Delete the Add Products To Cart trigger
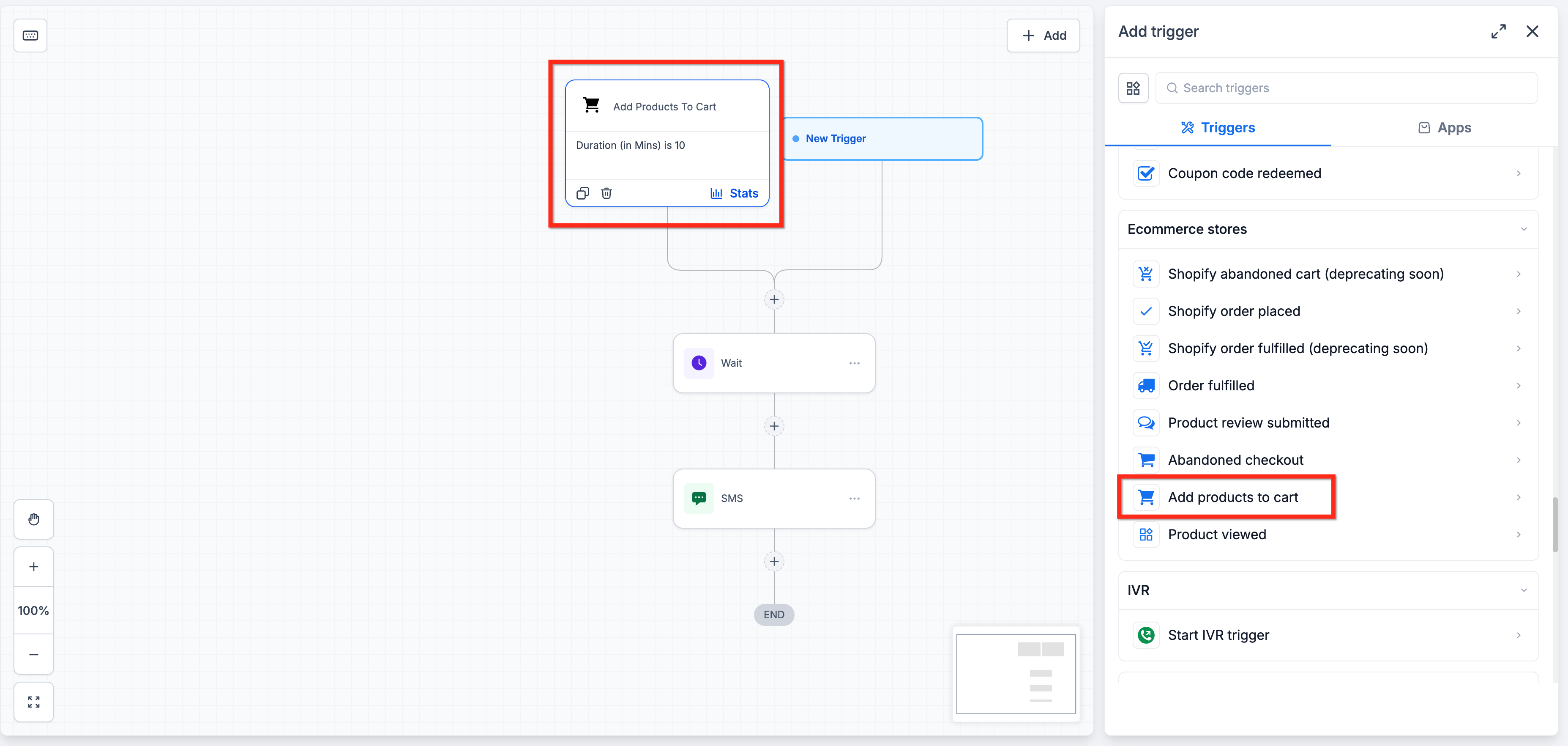The height and width of the screenshot is (746, 1568). 606,193
